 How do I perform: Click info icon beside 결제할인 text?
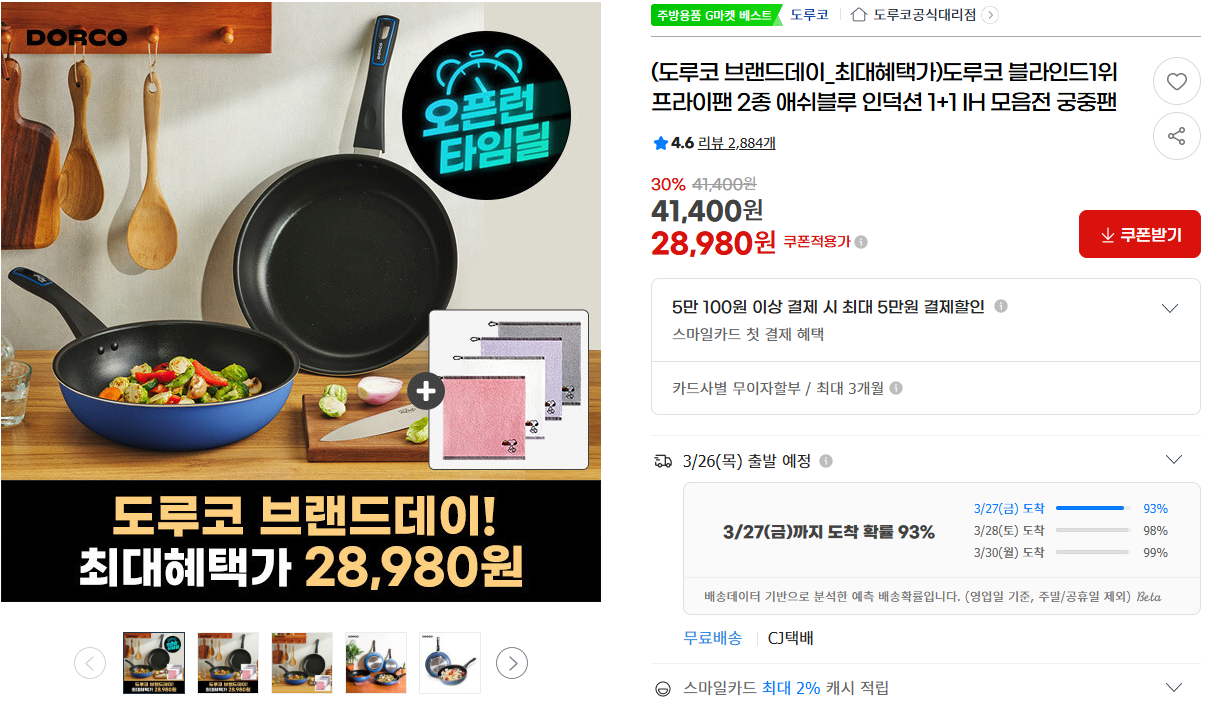[1001, 307]
